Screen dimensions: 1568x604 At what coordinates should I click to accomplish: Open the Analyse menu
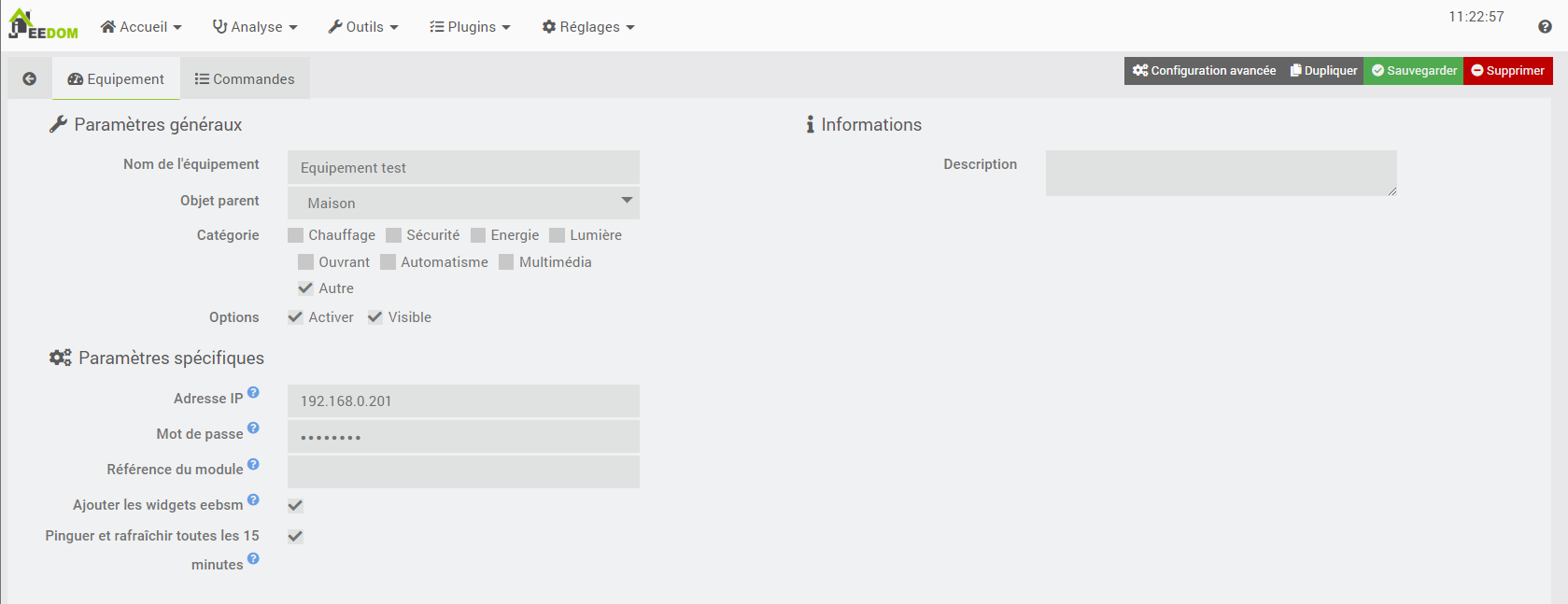tap(255, 27)
